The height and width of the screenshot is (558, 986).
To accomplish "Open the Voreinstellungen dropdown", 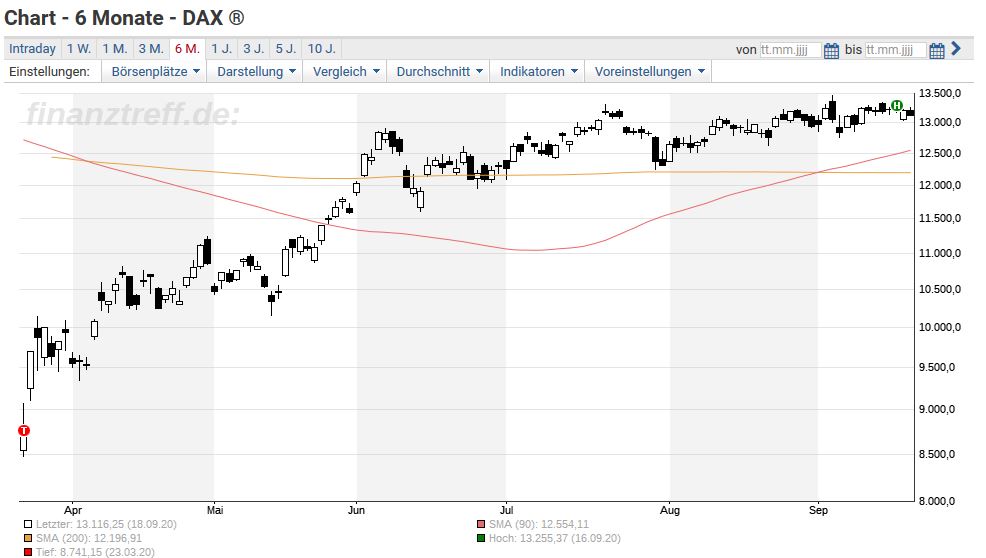I will [x=649, y=72].
